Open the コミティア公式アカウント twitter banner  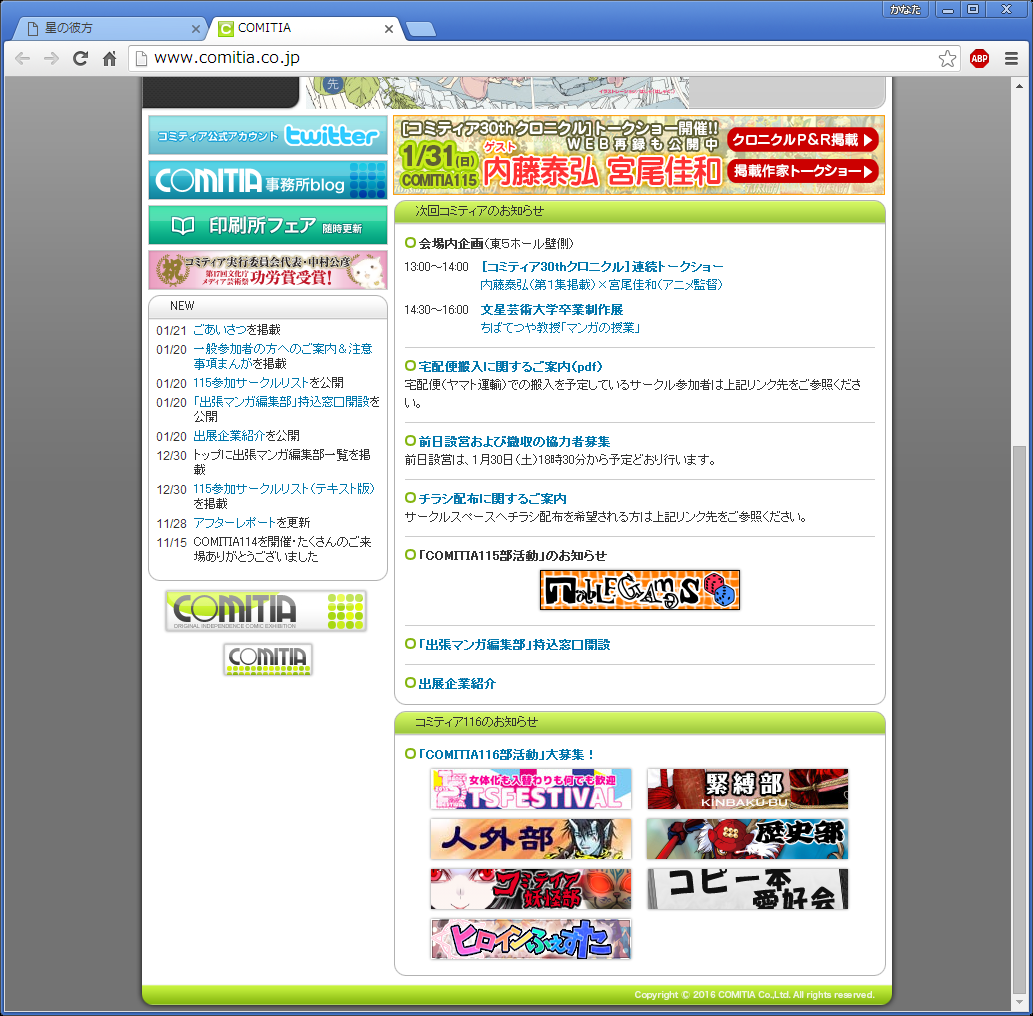(267, 136)
